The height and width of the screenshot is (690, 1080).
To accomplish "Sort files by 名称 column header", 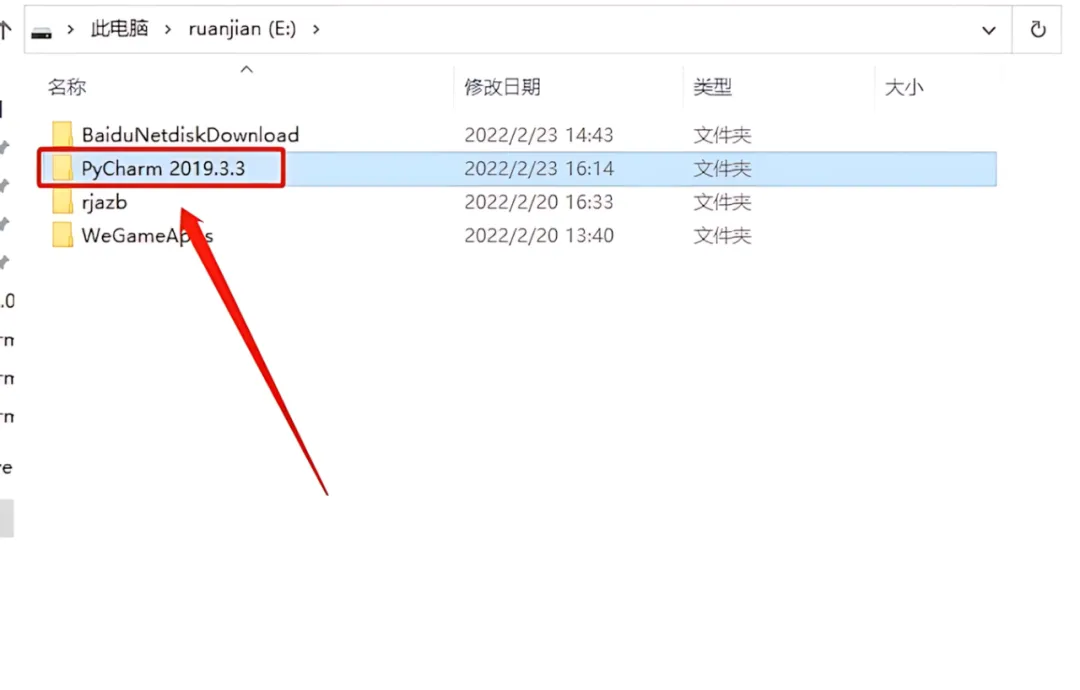I will click(x=67, y=87).
